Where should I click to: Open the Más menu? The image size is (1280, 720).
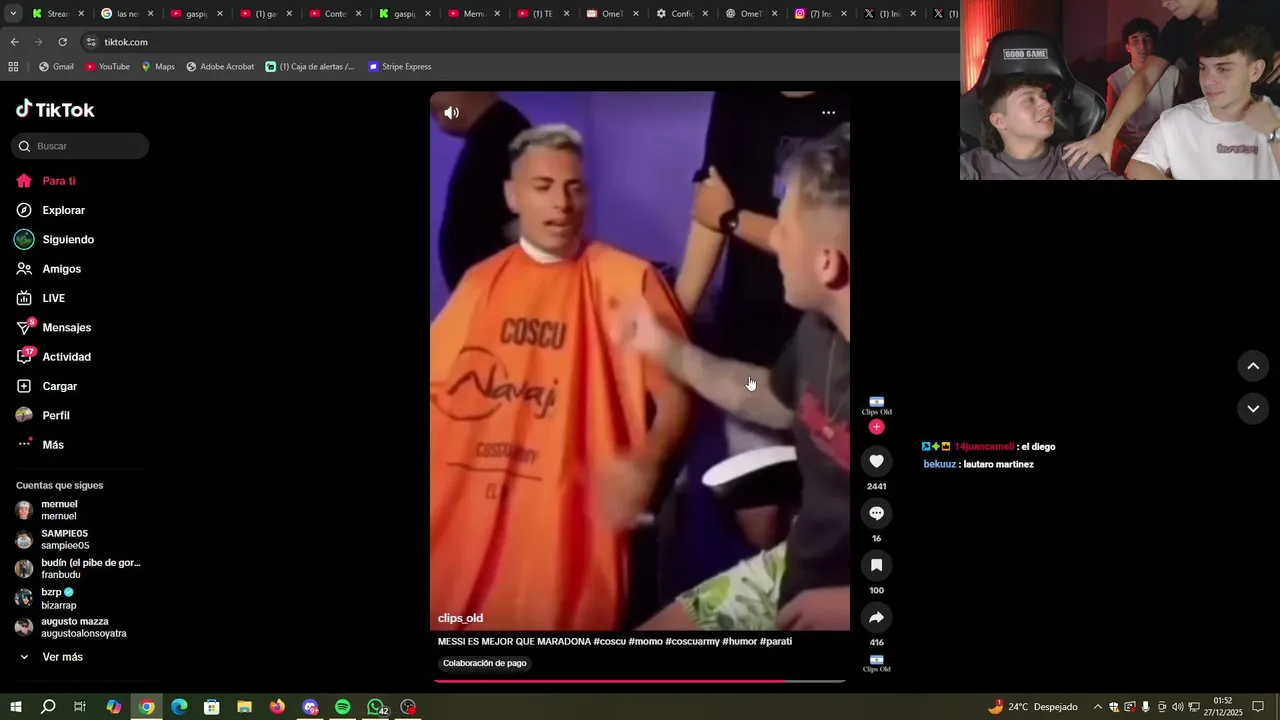click(x=40, y=445)
